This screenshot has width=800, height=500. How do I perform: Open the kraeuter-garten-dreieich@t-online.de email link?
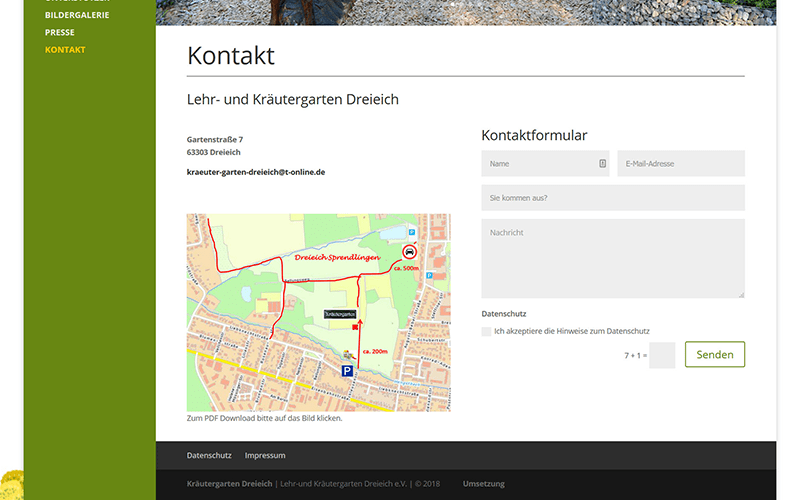tap(256, 172)
